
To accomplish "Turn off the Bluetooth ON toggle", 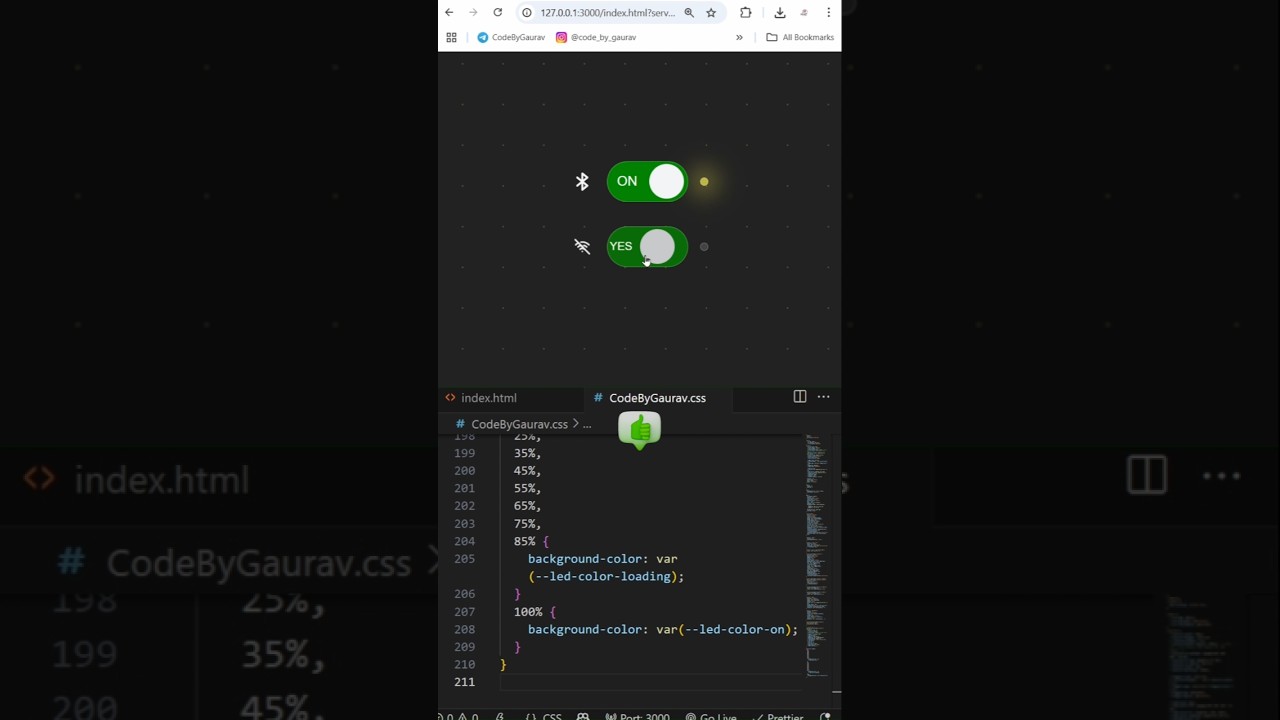I will tap(647, 181).
